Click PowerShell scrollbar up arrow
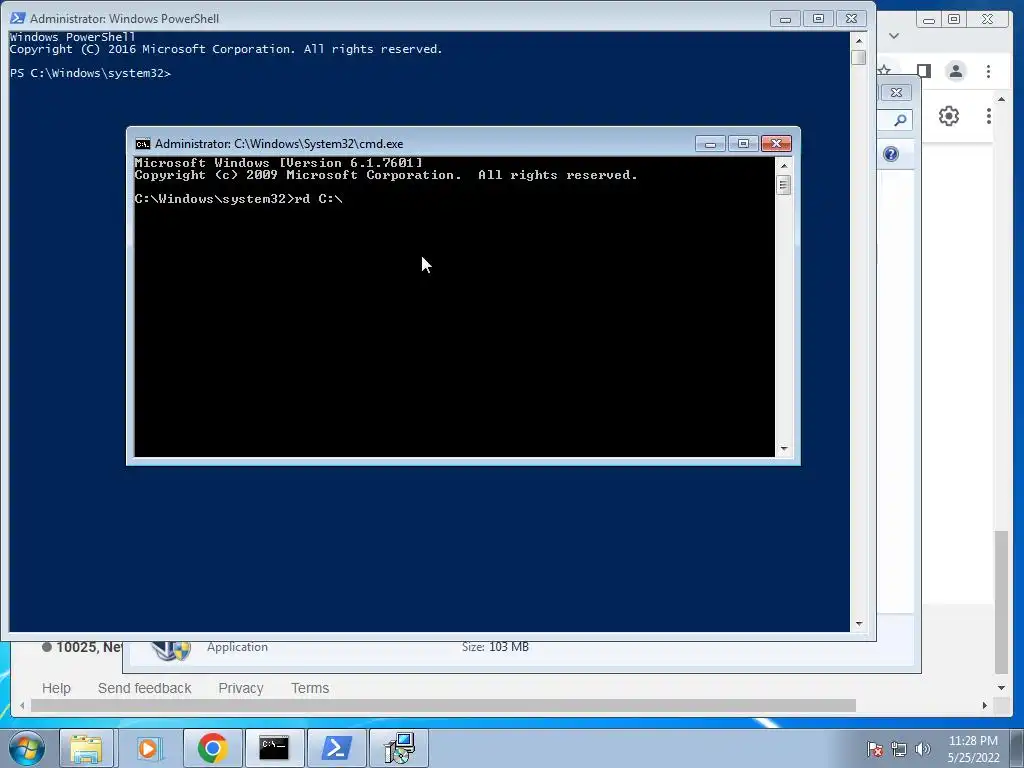 point(859,41)
